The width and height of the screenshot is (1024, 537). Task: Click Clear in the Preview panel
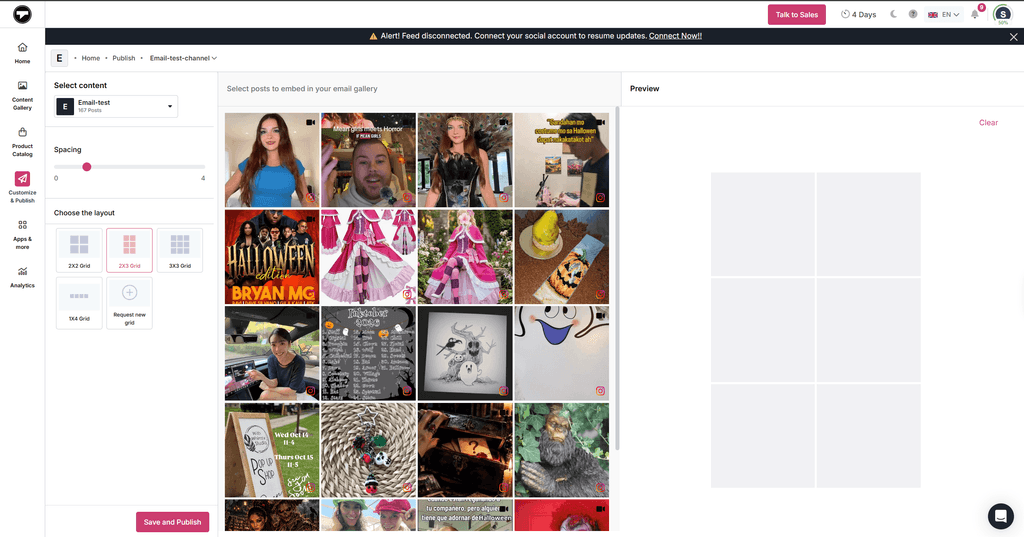pos(988,123)
